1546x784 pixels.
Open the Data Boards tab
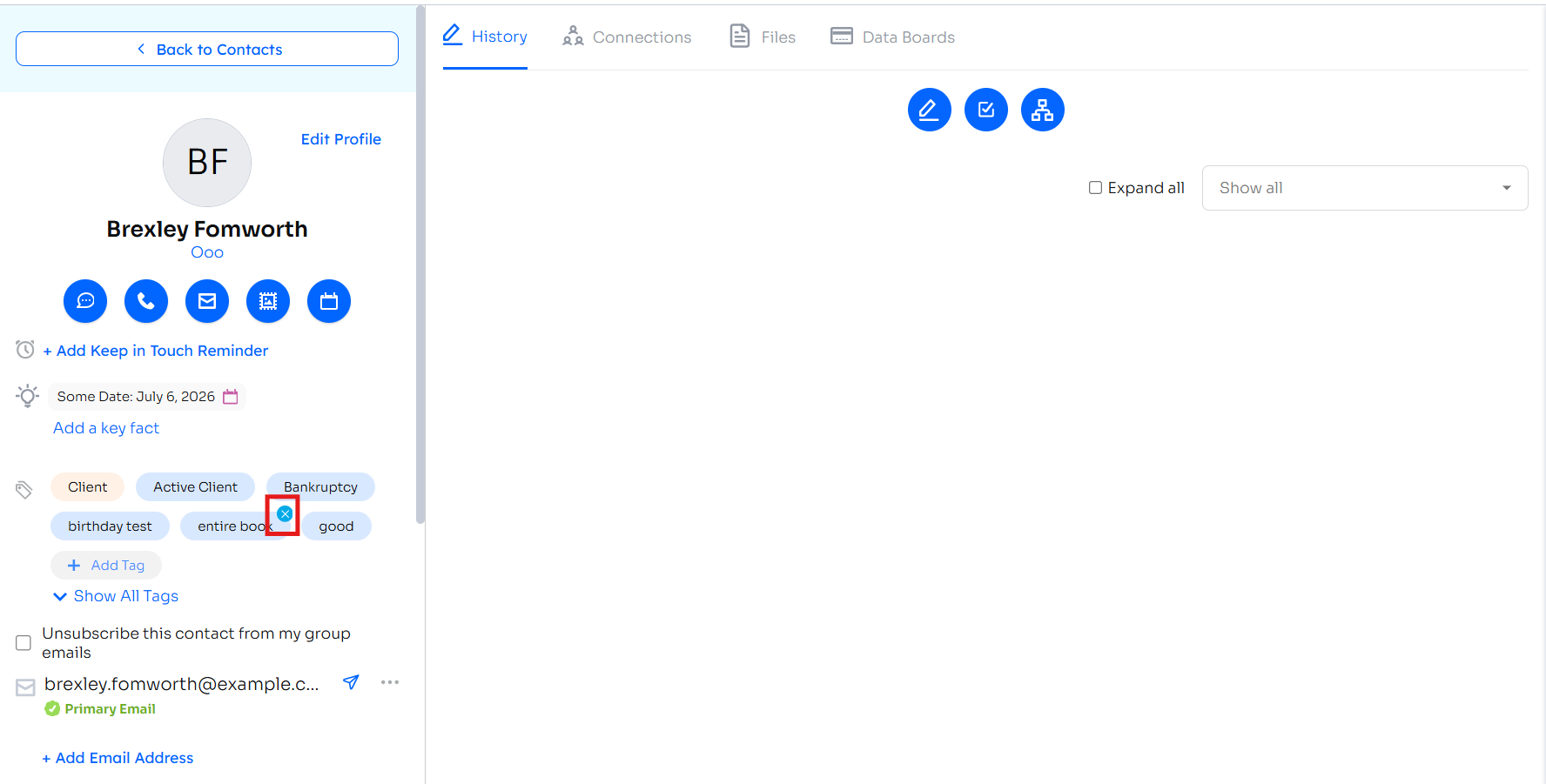pos(892,37)
